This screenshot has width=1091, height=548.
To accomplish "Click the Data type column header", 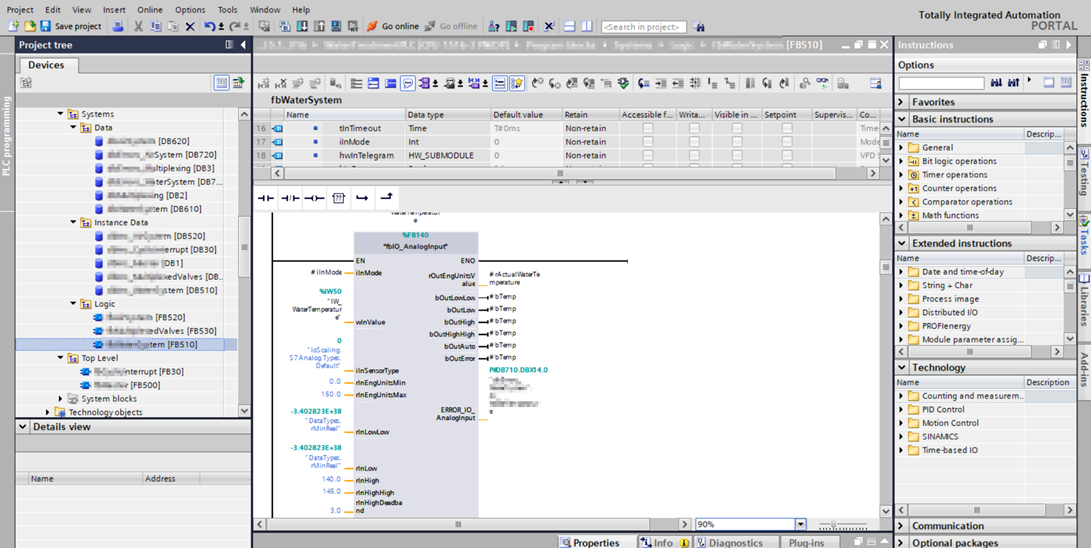I will pos(447,115).
